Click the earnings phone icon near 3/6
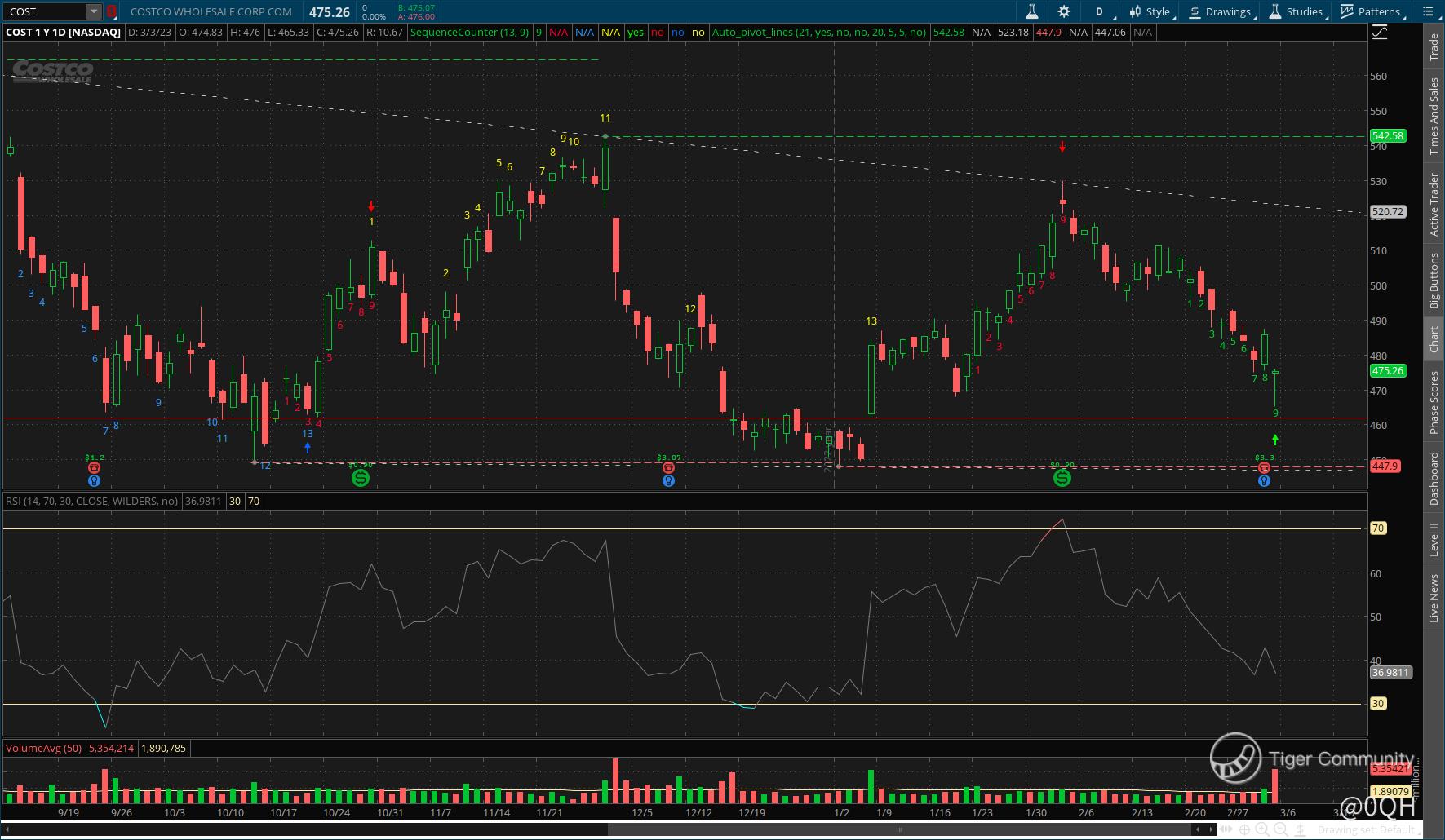Screen dimensions: 1445x840 1264,468
